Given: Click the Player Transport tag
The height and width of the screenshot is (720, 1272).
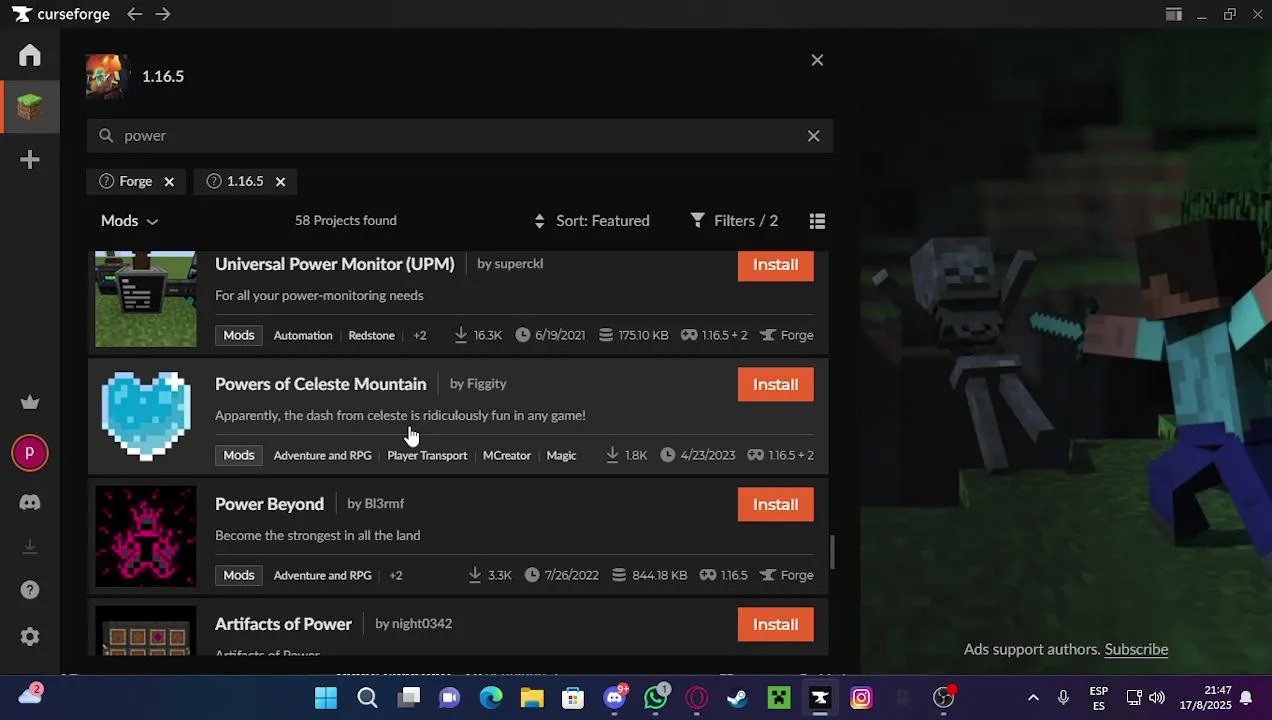Looking at the screenshot, I should coord(427,455).
